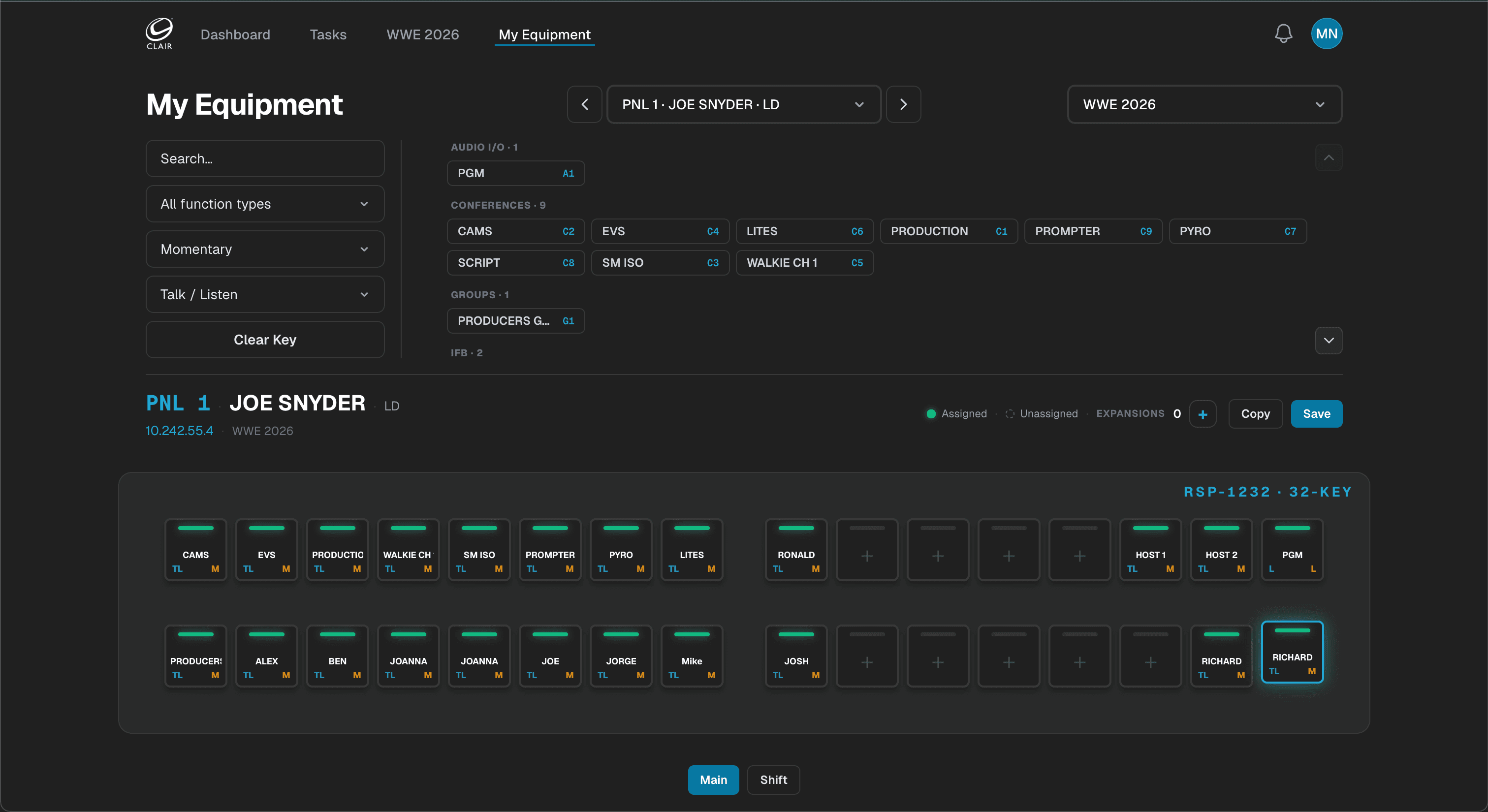Click the Clair logo
Image resolution: width=1488 pixels, height=812 pixels.
pyautogui.click(x=159, y=33)
